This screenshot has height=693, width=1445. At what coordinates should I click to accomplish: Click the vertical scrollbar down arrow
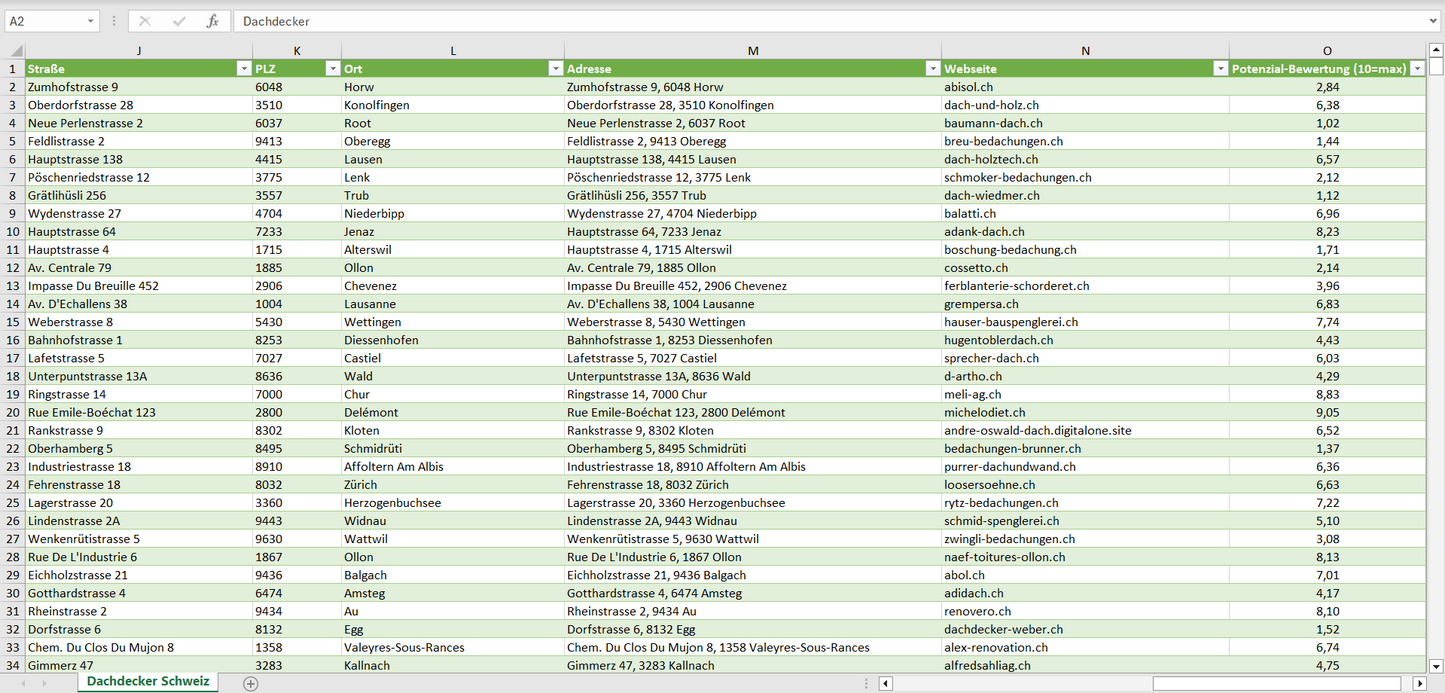tap(1436, 665)
